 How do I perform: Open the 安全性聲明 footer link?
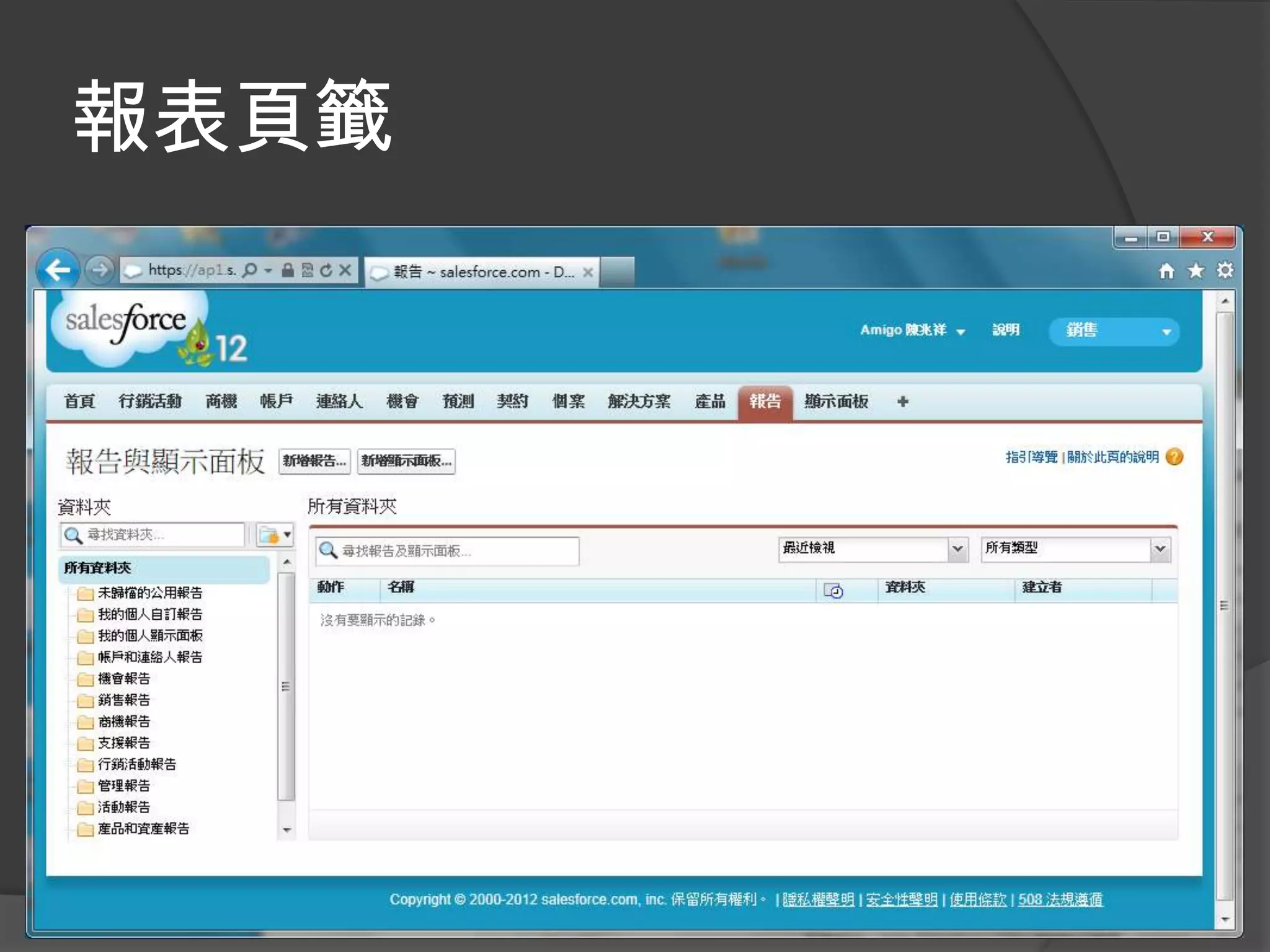pyautogui.click(x=902, y=899)
